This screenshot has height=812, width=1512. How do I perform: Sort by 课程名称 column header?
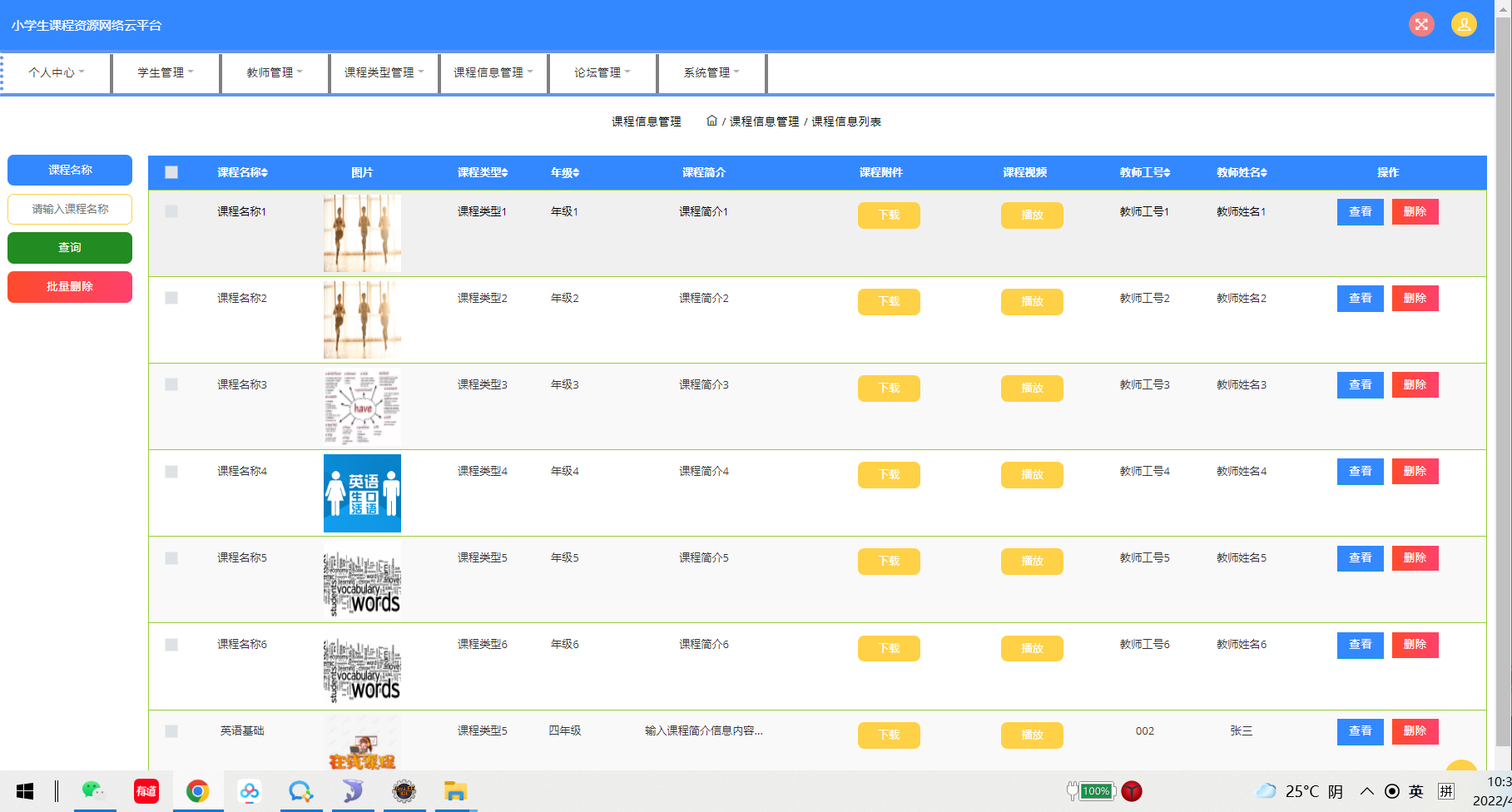[242, 172]
